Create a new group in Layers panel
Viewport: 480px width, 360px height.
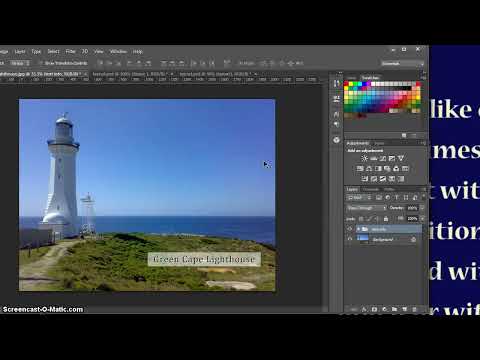coord(394,309)
